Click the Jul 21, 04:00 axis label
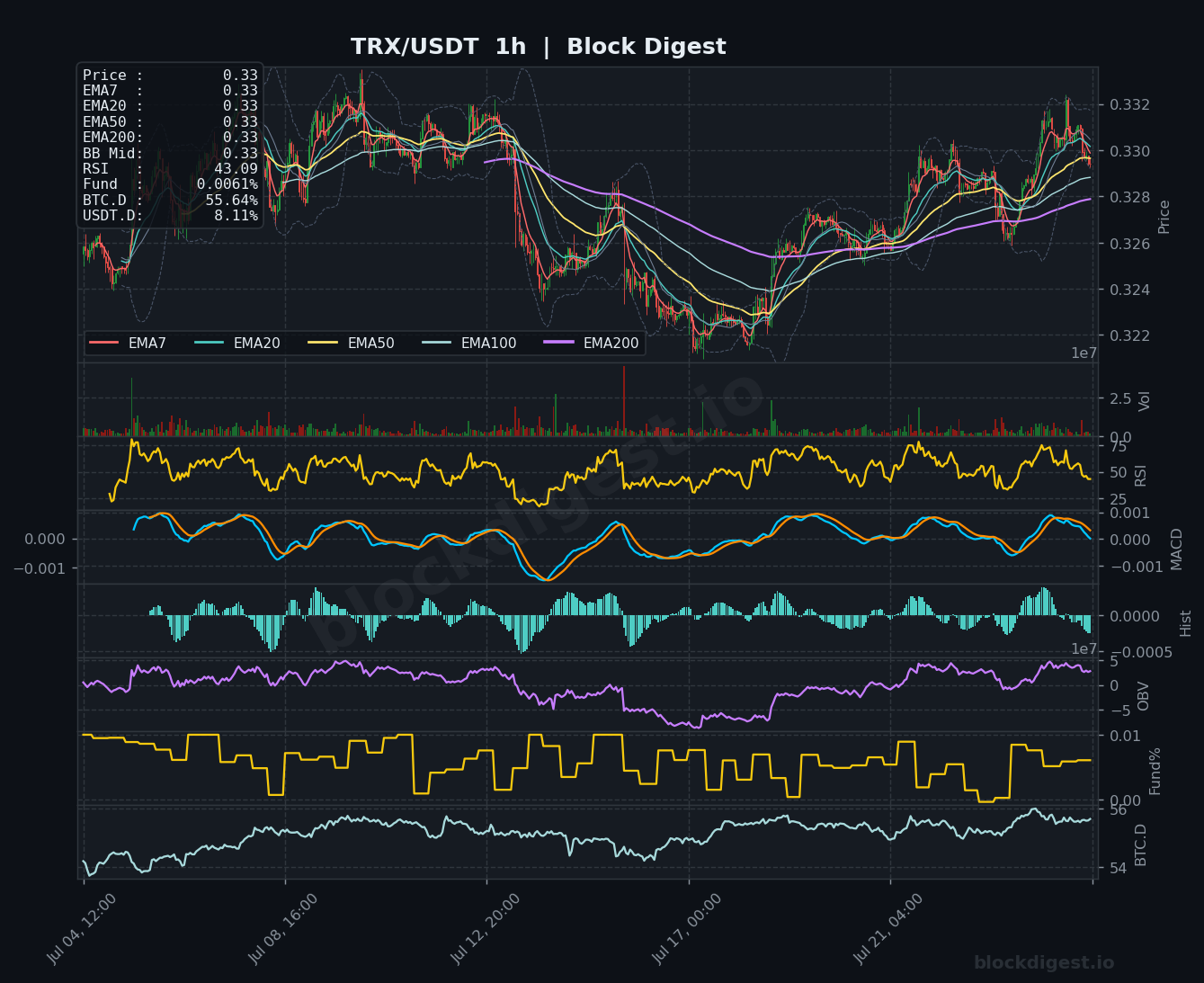This screenshot has width=1204, height=983. (x=888, y=929)
